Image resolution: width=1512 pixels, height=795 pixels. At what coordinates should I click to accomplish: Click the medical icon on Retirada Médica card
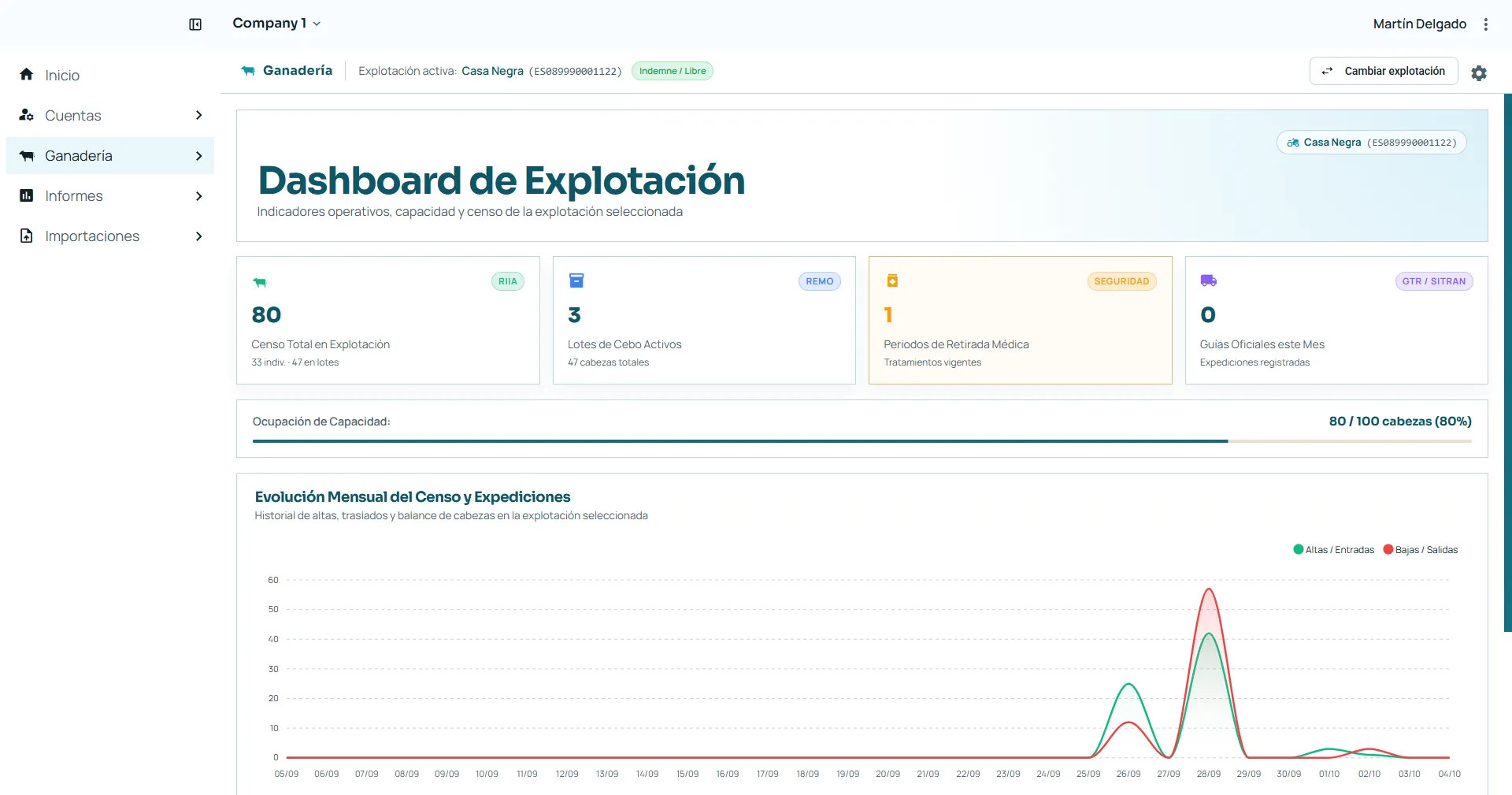[892, 280]
